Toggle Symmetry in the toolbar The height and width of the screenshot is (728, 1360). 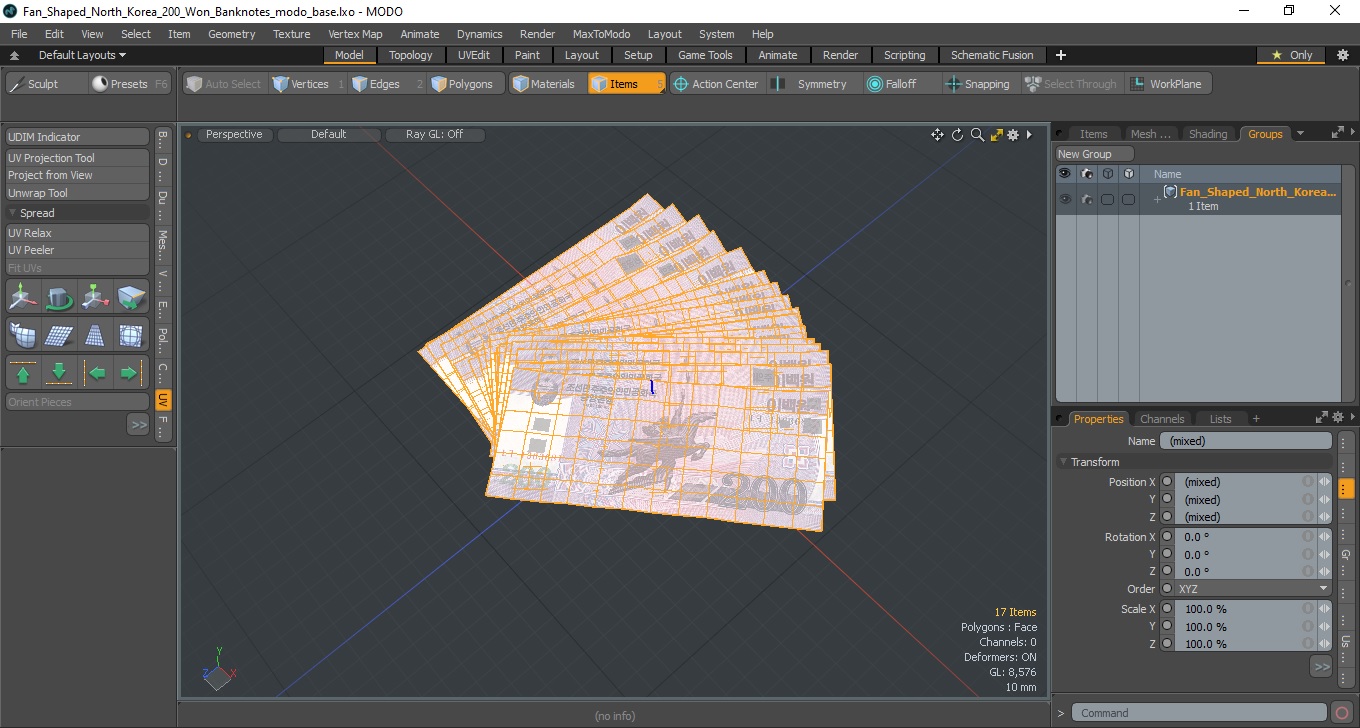click(811, 84)
